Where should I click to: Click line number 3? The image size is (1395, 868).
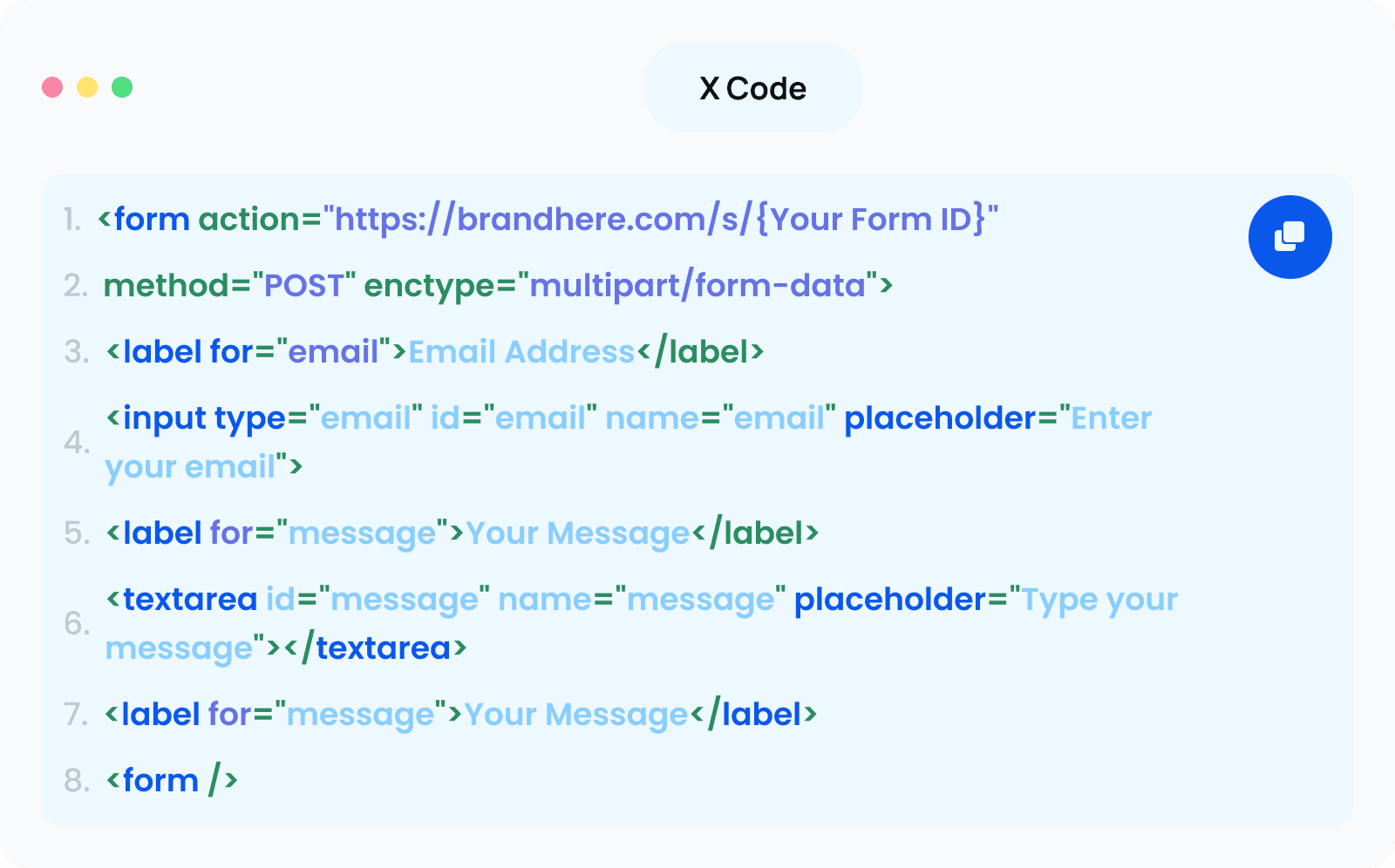click(x=77, y=352)
